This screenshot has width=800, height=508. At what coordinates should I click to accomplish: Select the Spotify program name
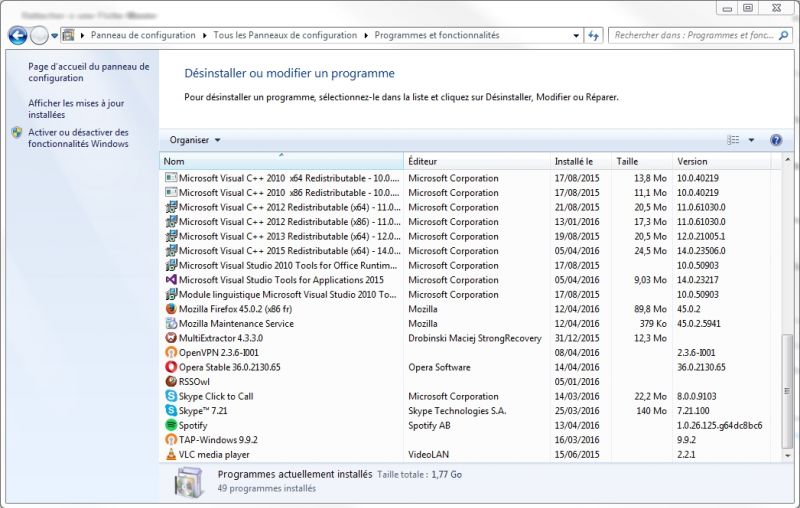click(193, 425)
